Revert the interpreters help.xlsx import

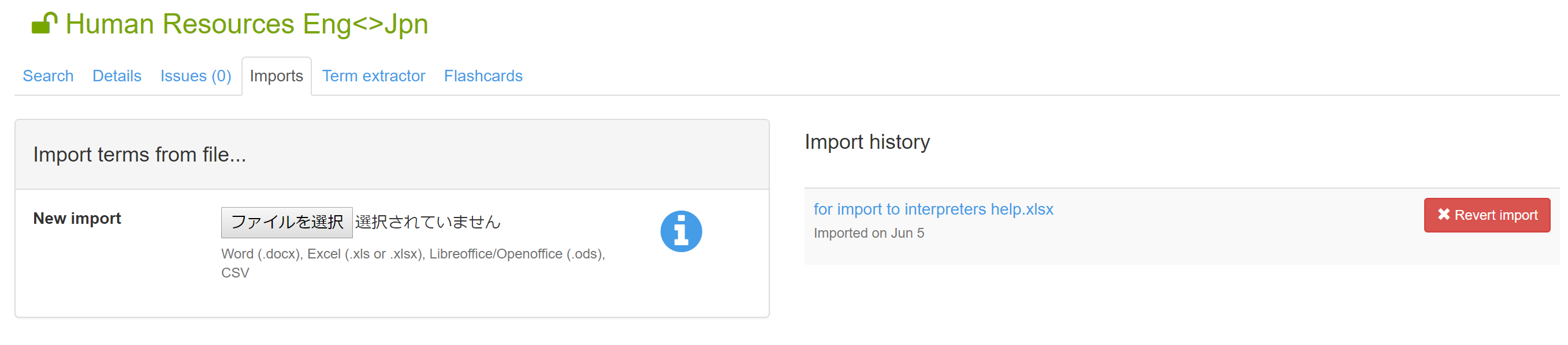[1487, 215]
